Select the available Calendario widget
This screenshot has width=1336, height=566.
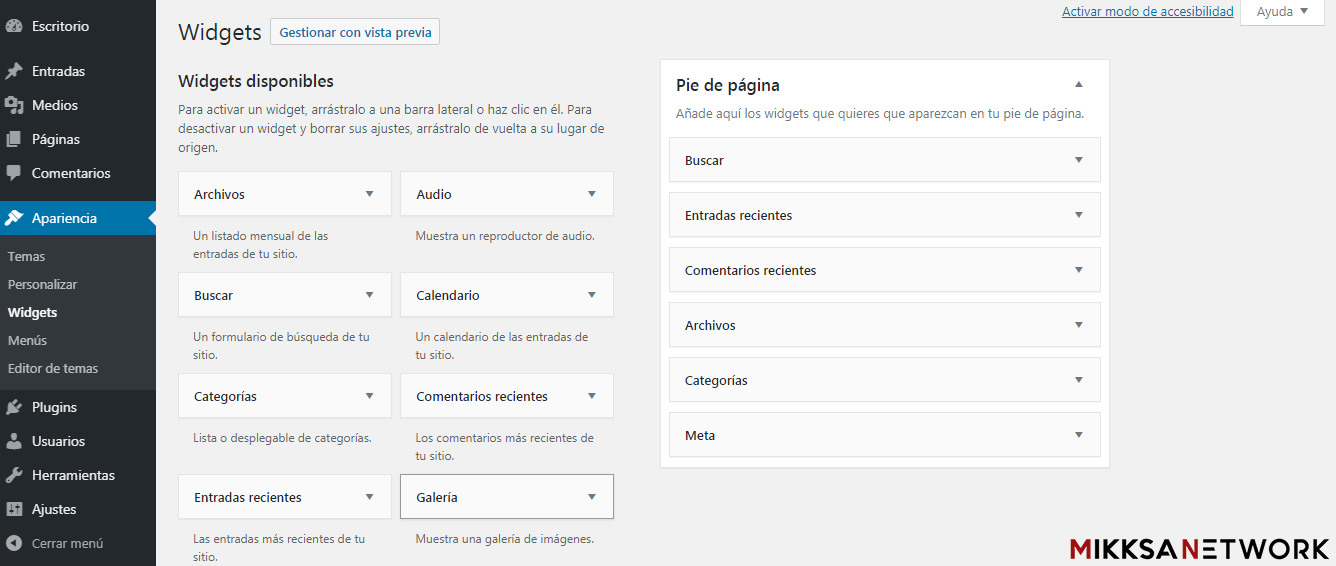[448, 295]
